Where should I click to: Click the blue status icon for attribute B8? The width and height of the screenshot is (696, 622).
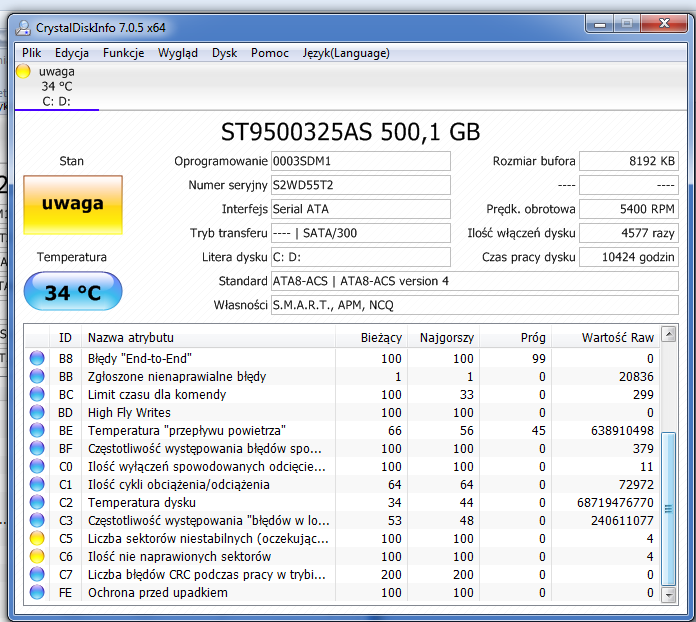click(37, 358)
